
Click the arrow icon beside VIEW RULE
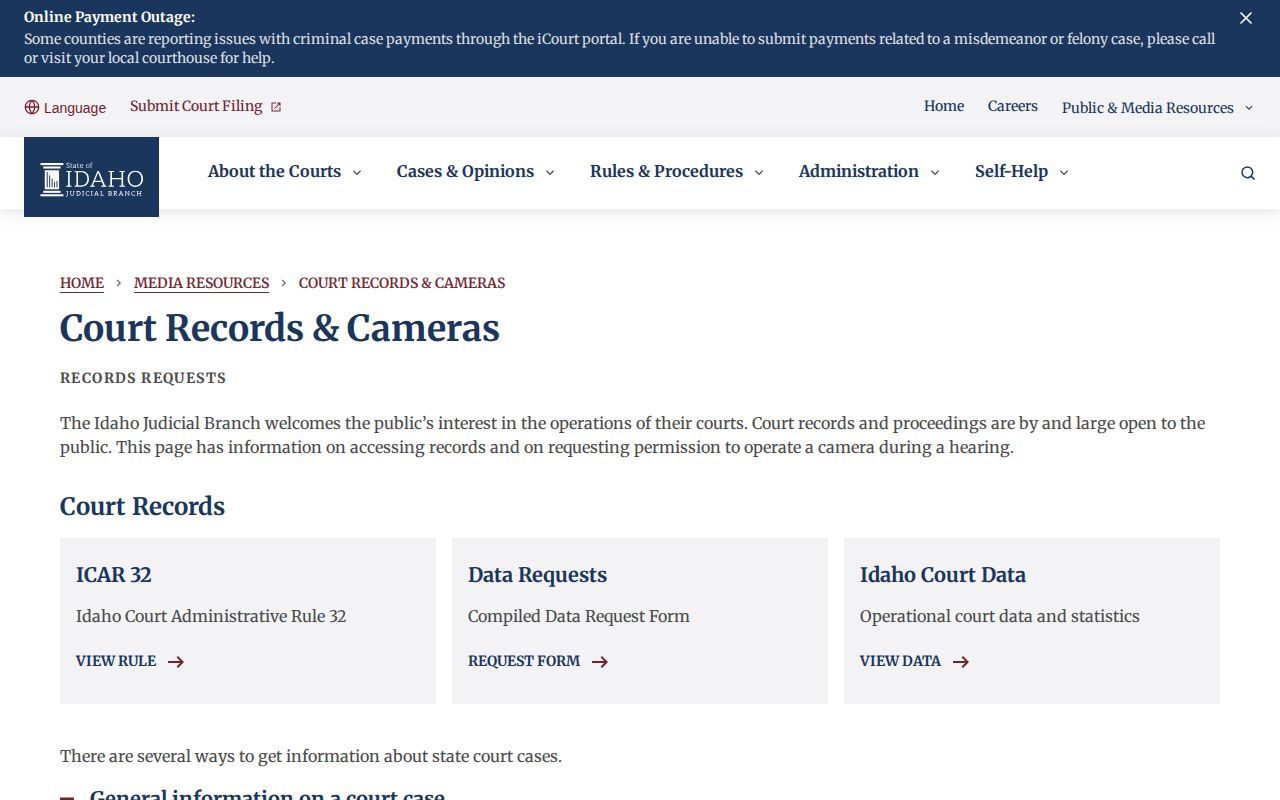click(x=176, y=661)
